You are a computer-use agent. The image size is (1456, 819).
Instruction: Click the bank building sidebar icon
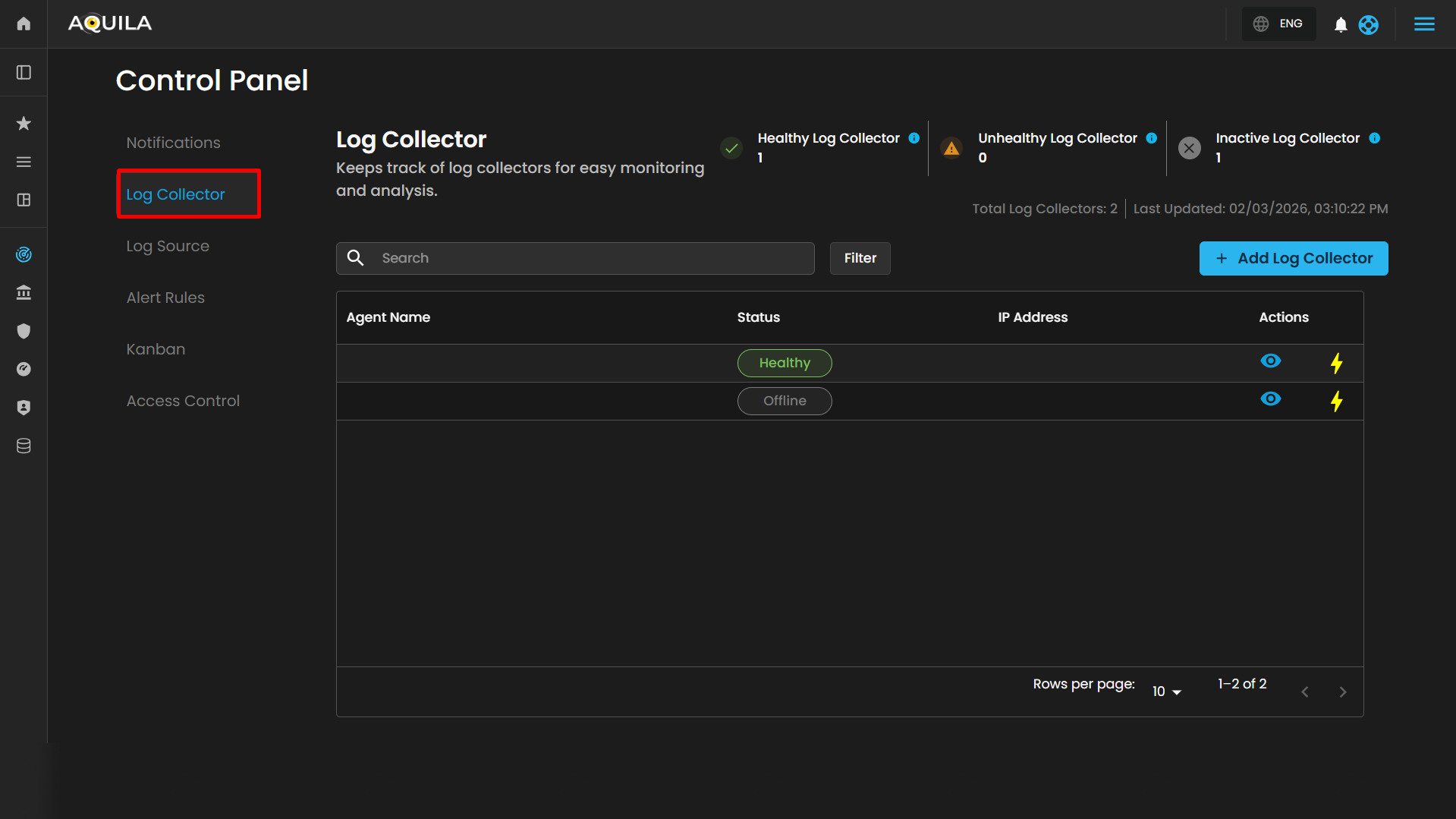[24, 292]
